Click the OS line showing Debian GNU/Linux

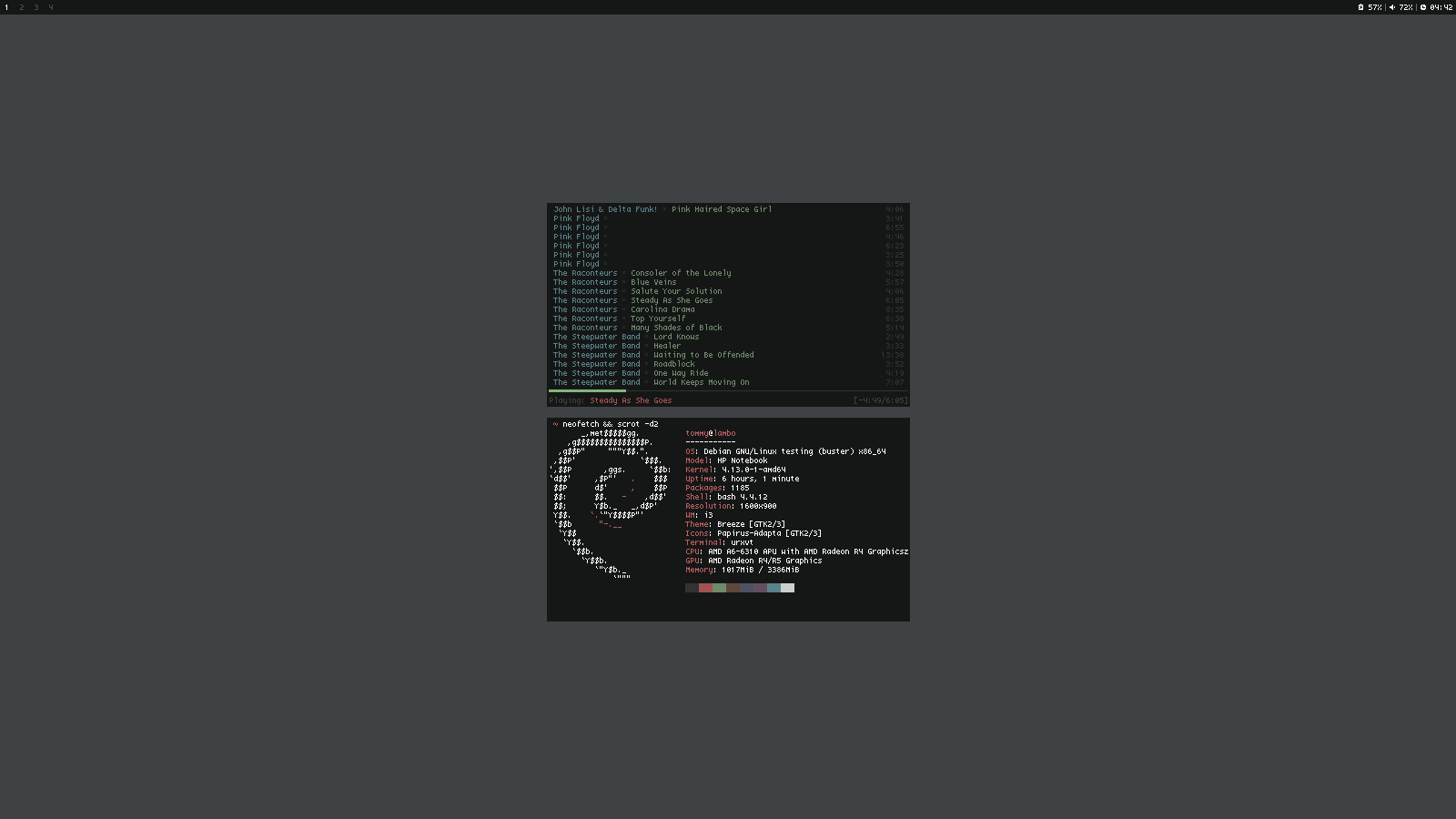785,451
